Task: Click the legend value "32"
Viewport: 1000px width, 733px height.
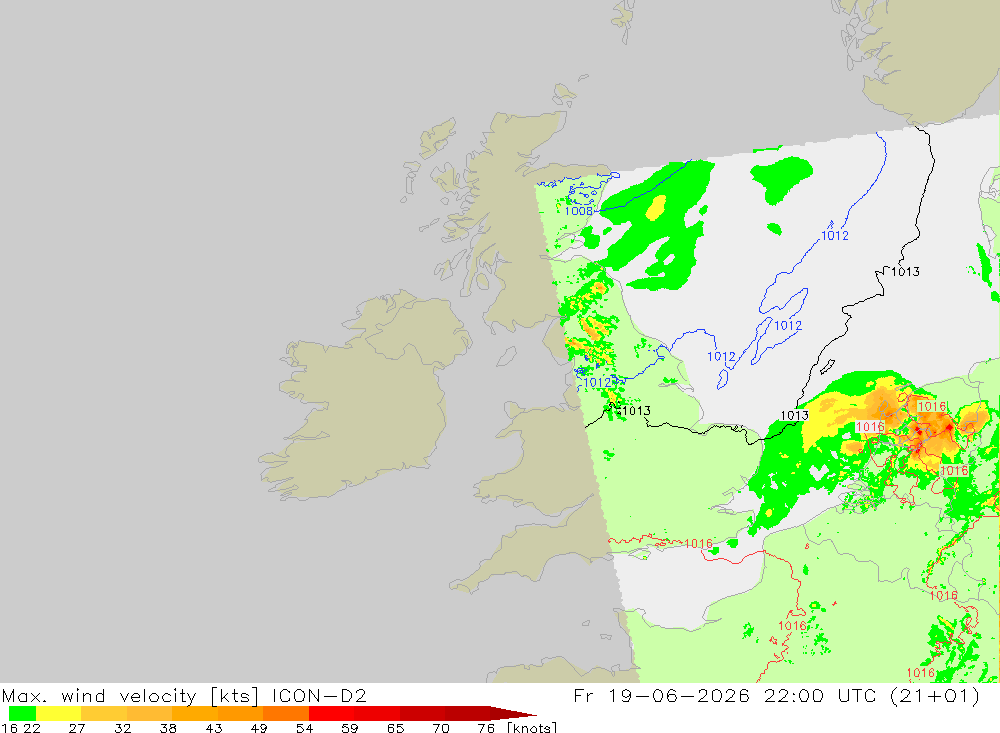Action: 122,728
